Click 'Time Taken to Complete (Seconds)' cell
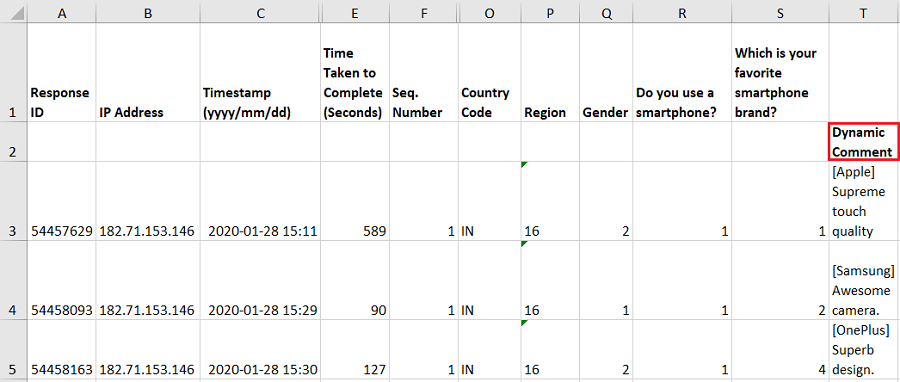 point(355,72)
